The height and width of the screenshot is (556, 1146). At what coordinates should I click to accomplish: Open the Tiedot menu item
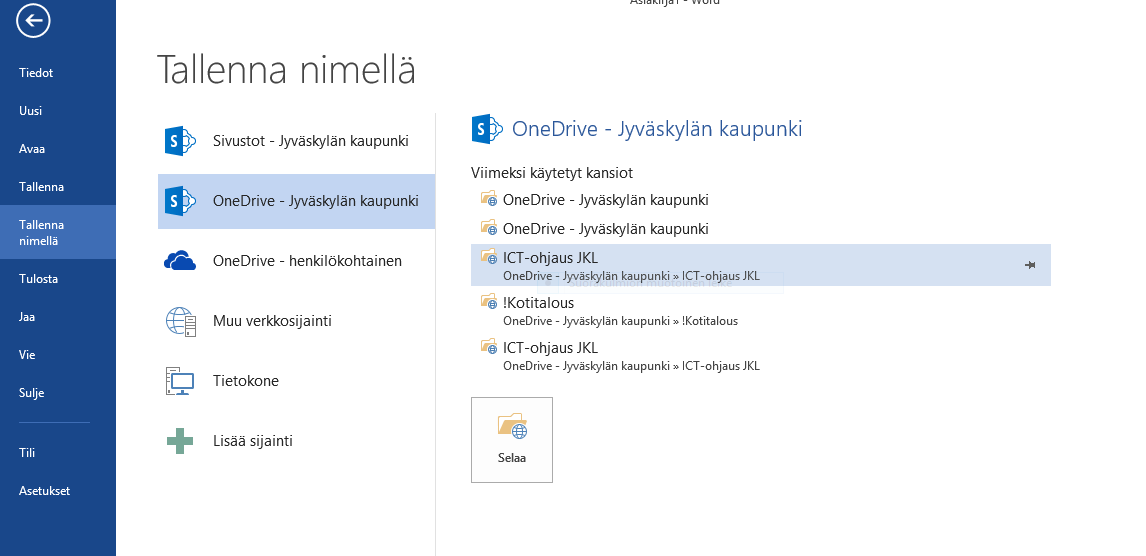[x=36, y=73]
